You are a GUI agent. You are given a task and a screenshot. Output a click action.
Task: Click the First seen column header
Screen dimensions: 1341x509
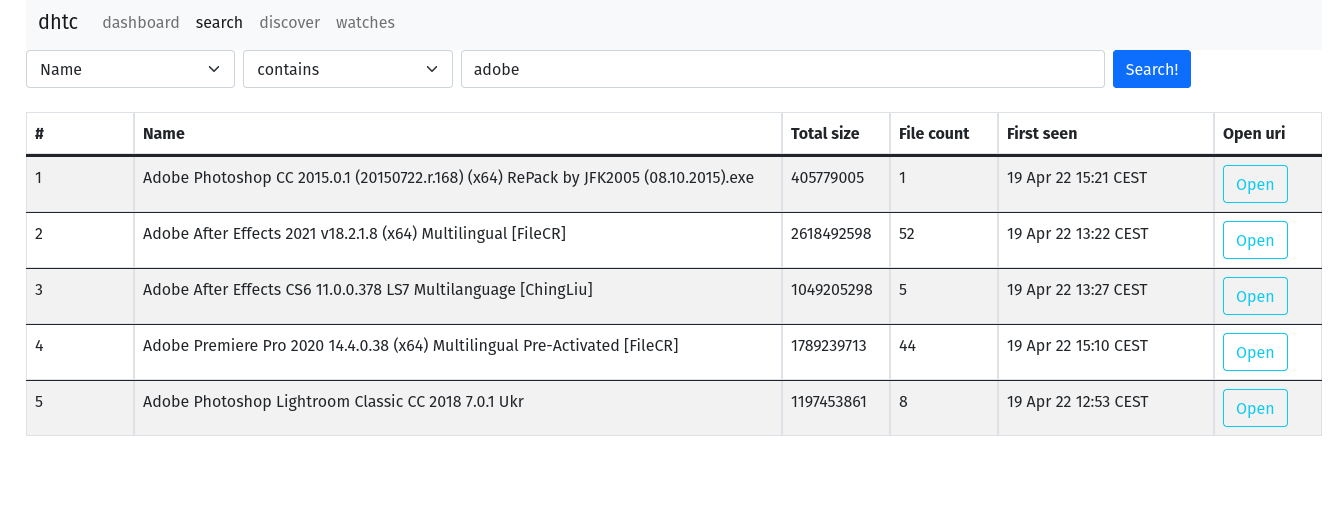click(x=1041, y=133)
